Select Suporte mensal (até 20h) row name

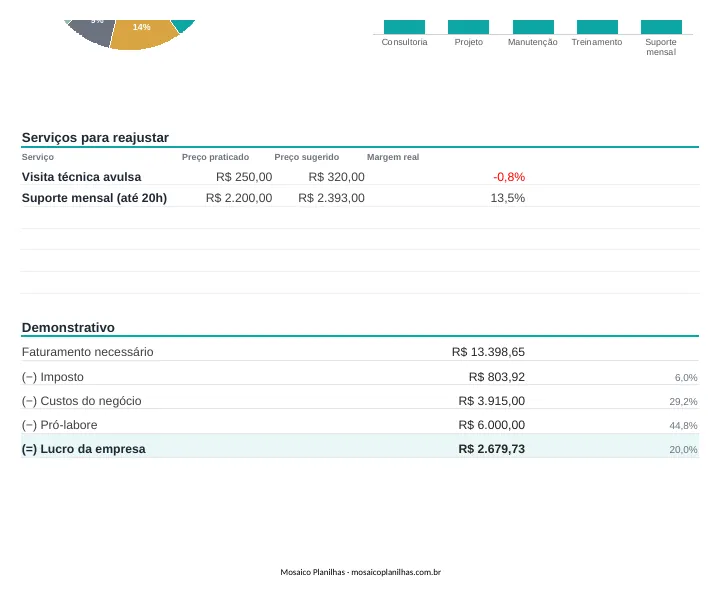(x=94, y=198)
